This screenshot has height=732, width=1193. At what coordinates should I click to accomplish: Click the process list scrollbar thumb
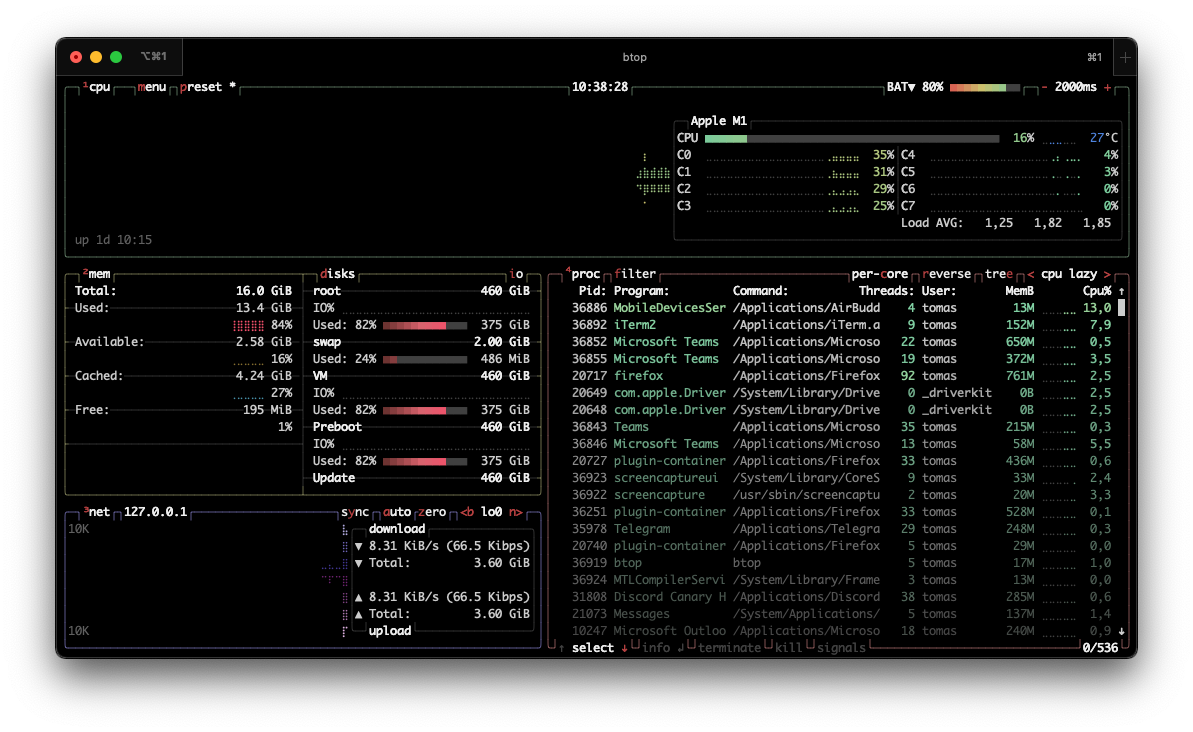pyautogui.click(x=1121, y=308)
